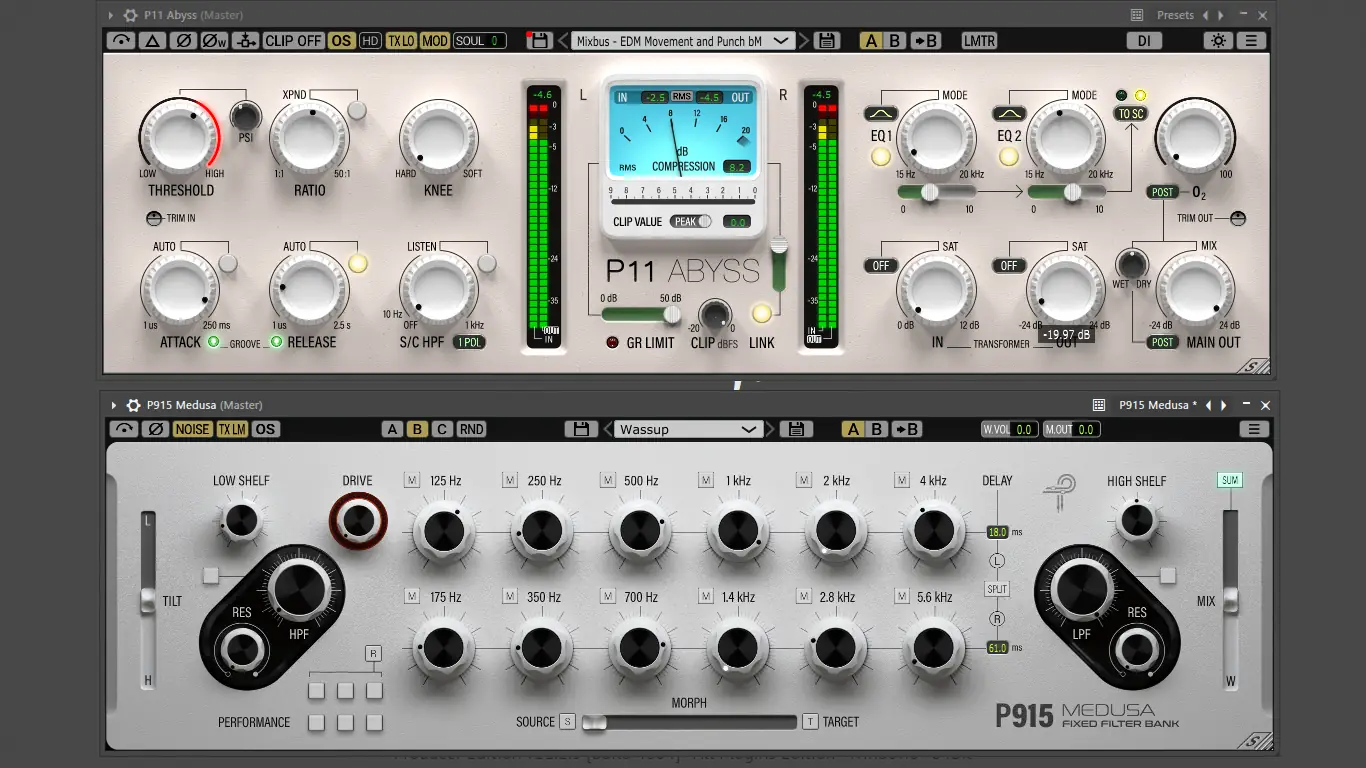Screen dimensions: 1366x768
Task: Collapse the P11 Abyss plugin panel
Action: coord(113,15)
